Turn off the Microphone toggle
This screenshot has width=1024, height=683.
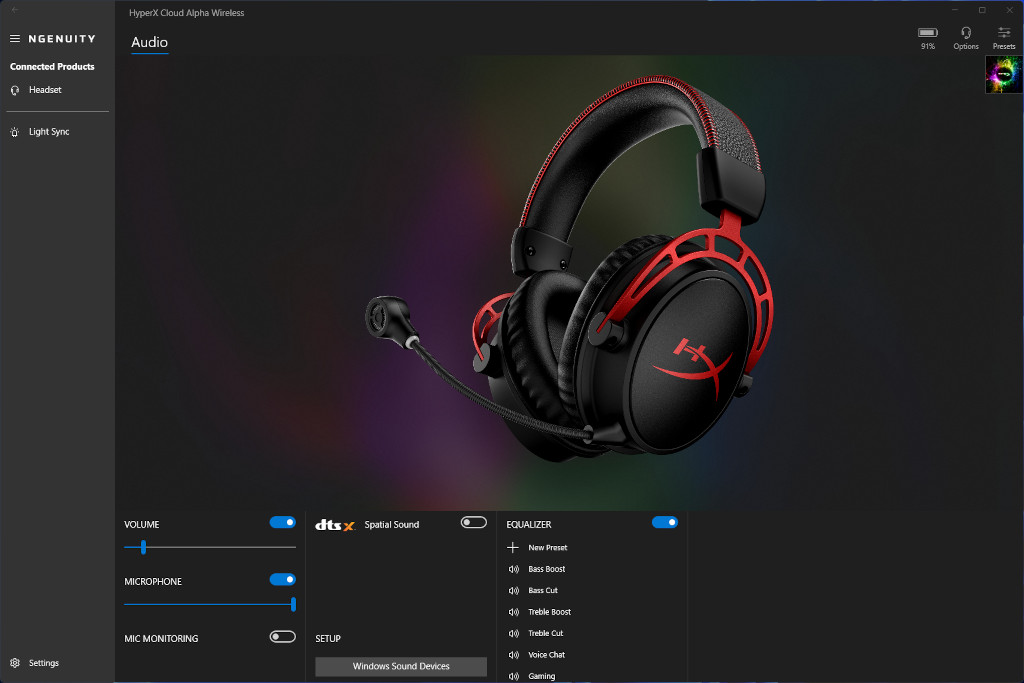click(x=283, y=579)
